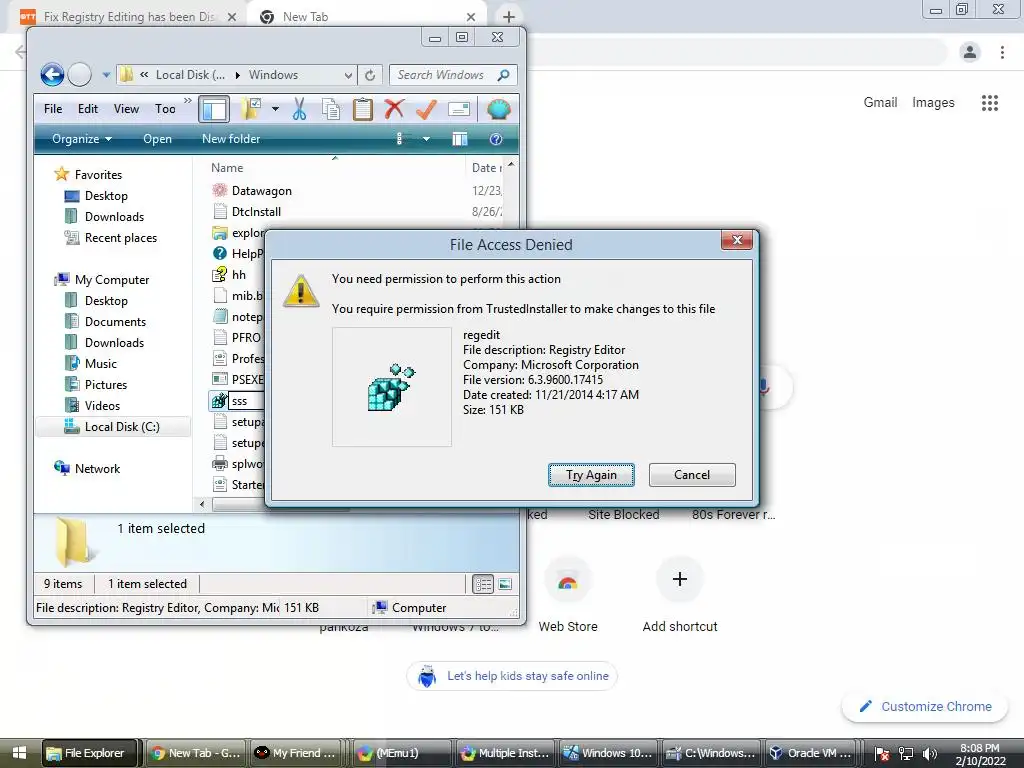
Task: Expand the view options dropdown arrow
Action: point(426,139)
